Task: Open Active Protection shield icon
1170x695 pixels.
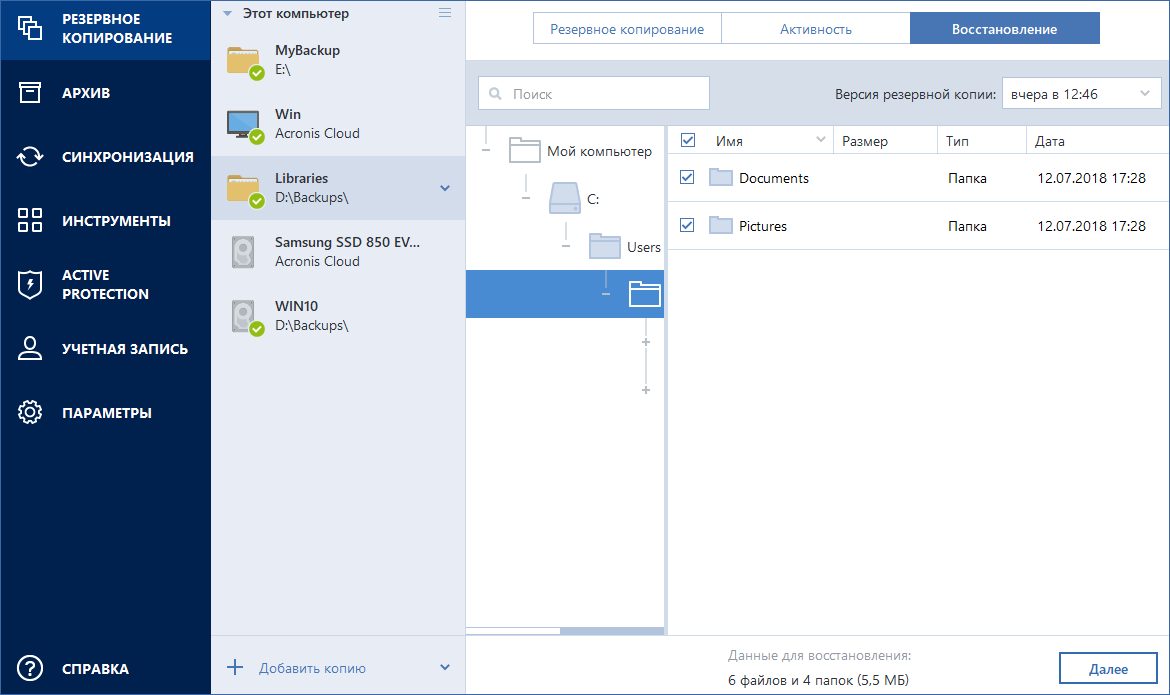Action: point(30,285)
